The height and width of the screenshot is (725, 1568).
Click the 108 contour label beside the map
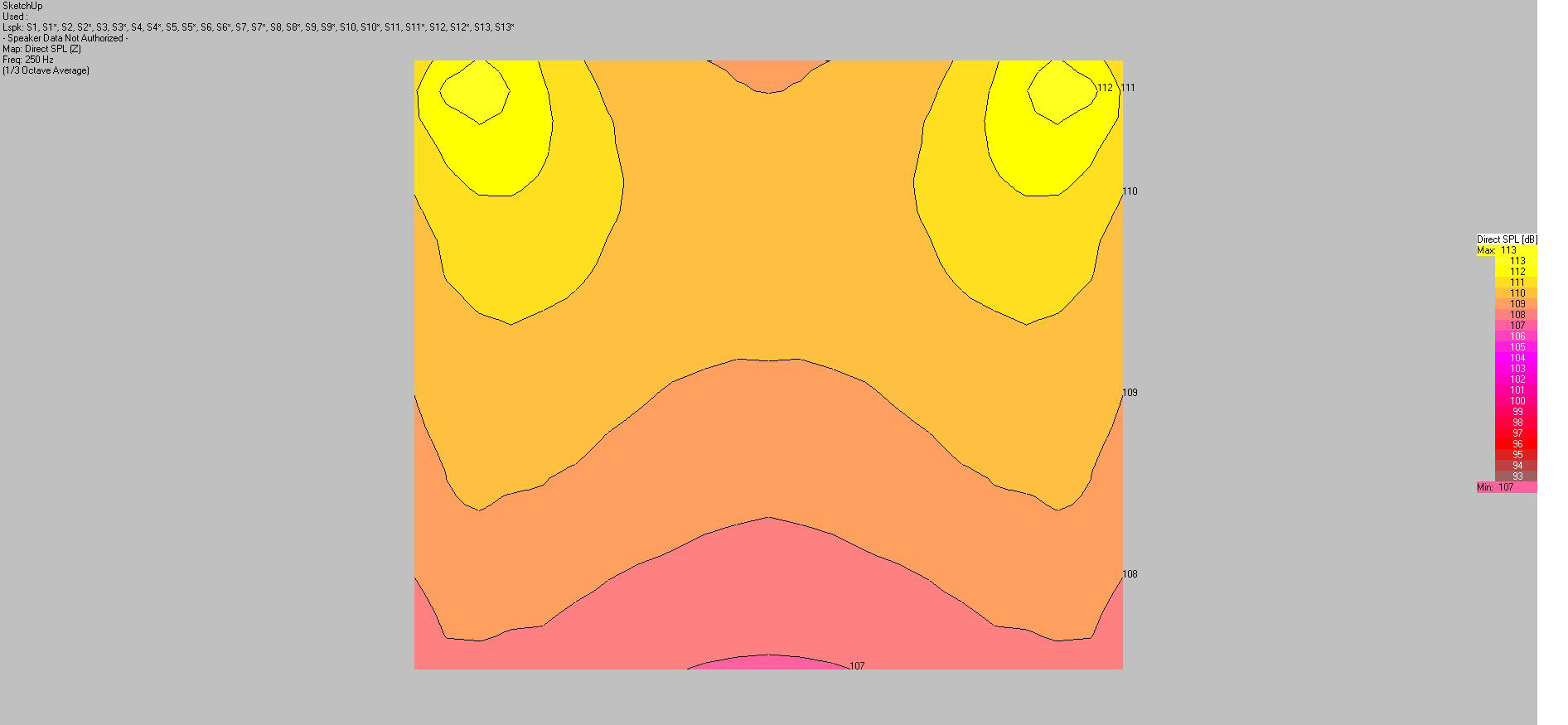pyautogui.click(x=1130, y=574)
